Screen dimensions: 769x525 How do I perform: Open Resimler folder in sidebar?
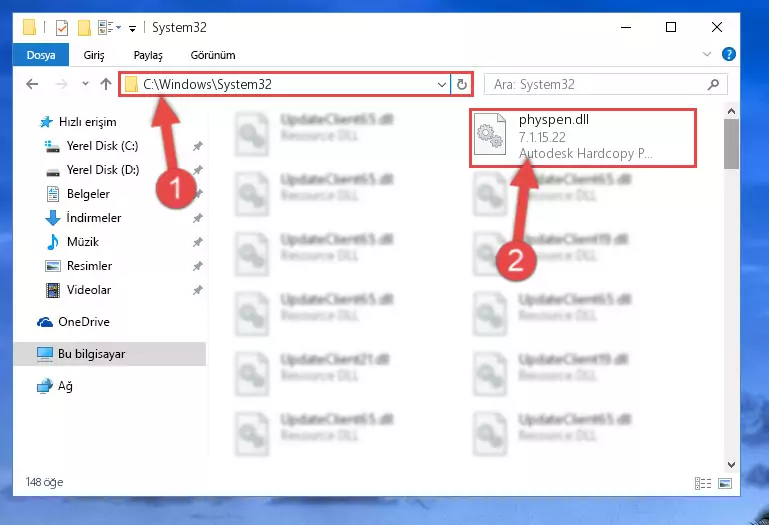click(89, 266)
